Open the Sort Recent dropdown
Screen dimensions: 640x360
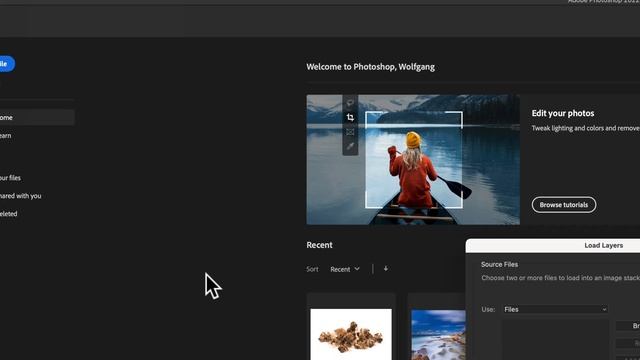coord(345,269)
